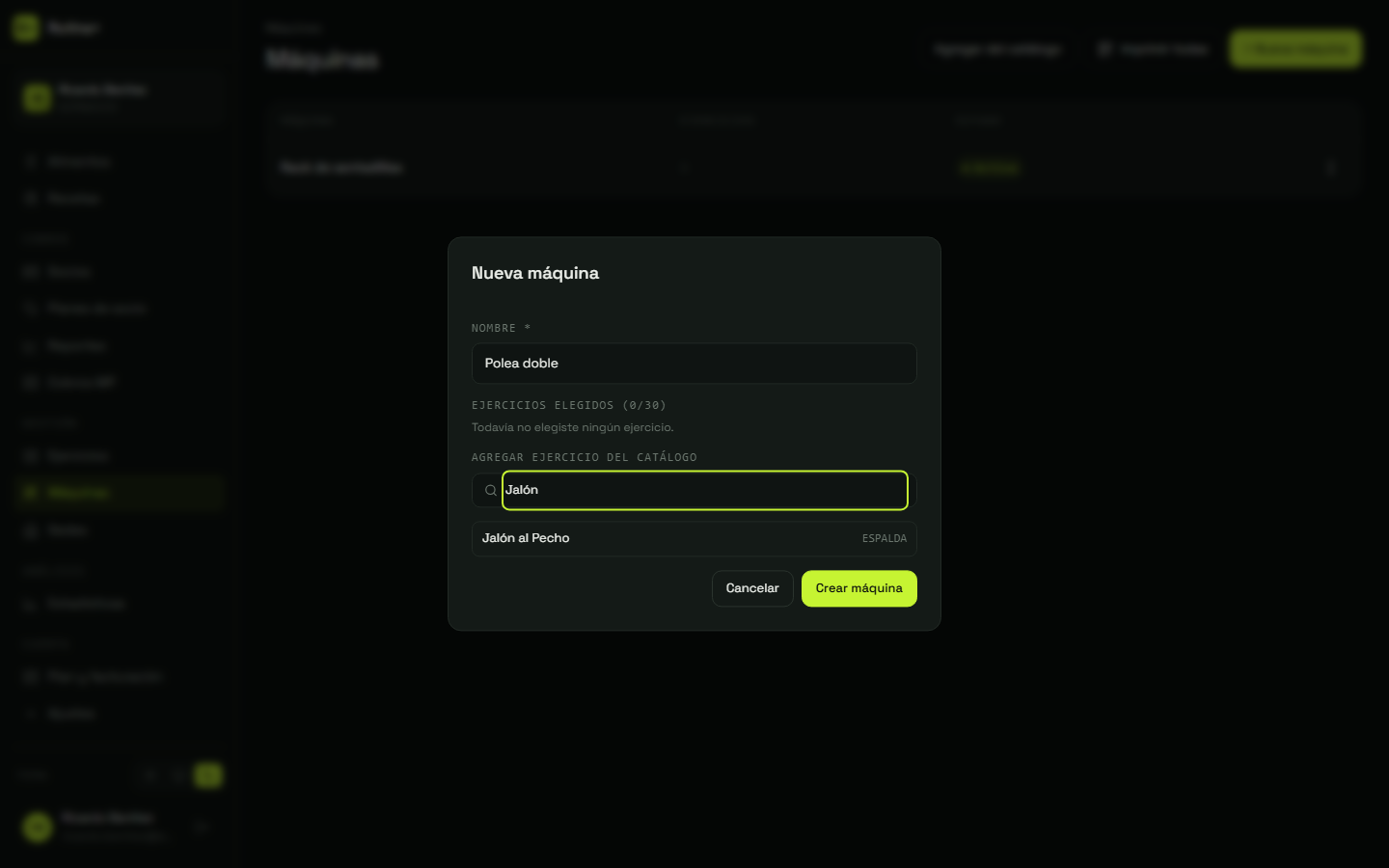Click the 'Ejercicios elegidos (0/30)' label
The height and width of the screenshot is (868, 1389).
pyautogui.click(x=568, y=405)
